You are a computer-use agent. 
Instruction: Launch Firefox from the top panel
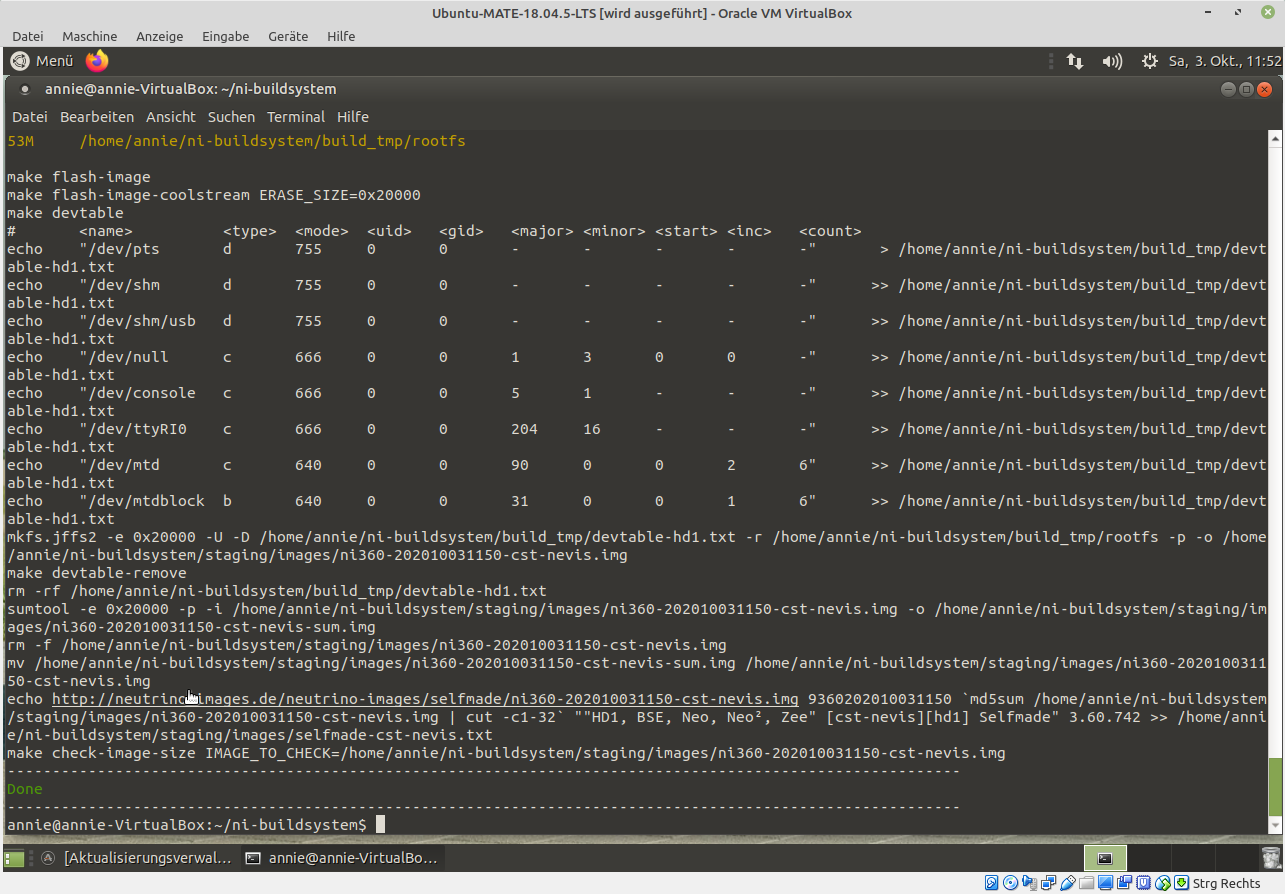coord(97,61)
